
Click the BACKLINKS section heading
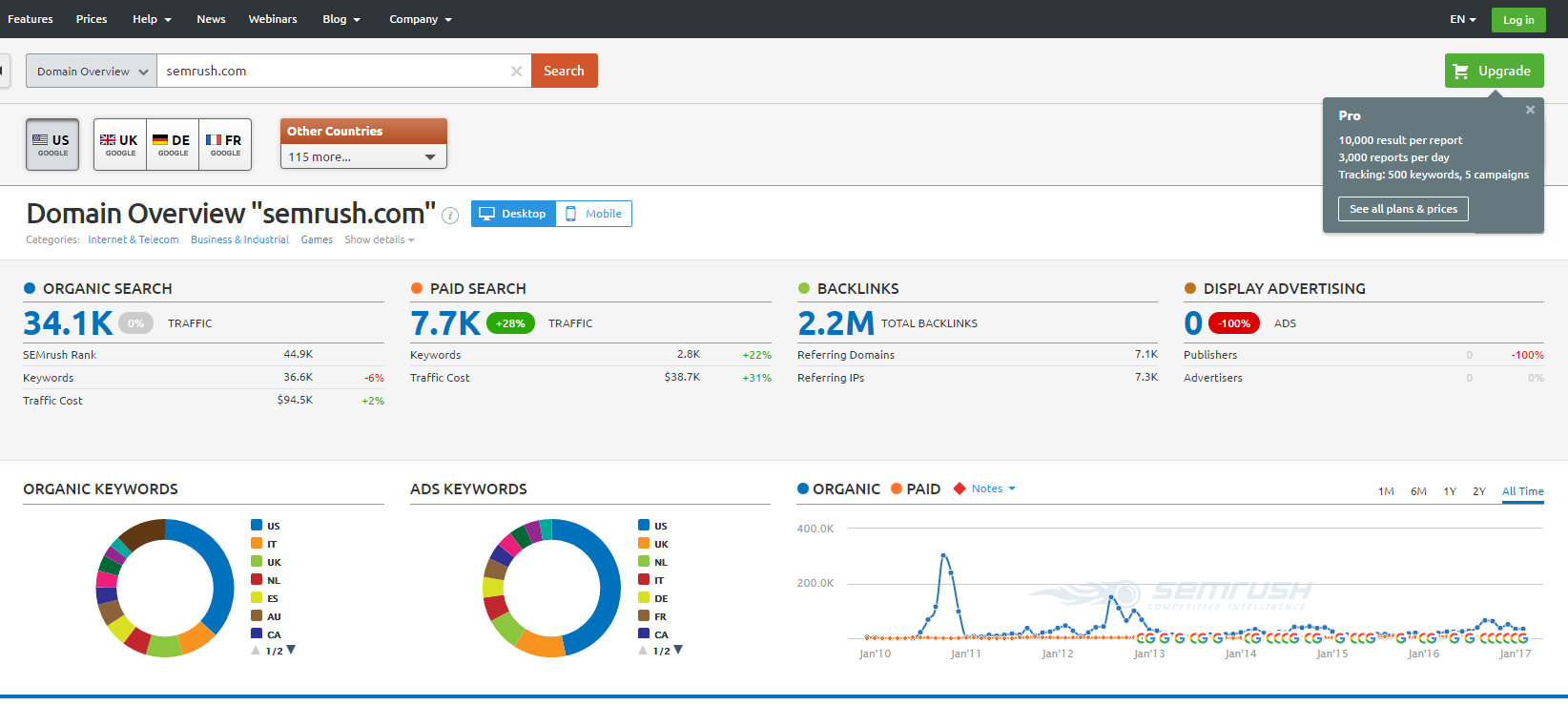857,288
